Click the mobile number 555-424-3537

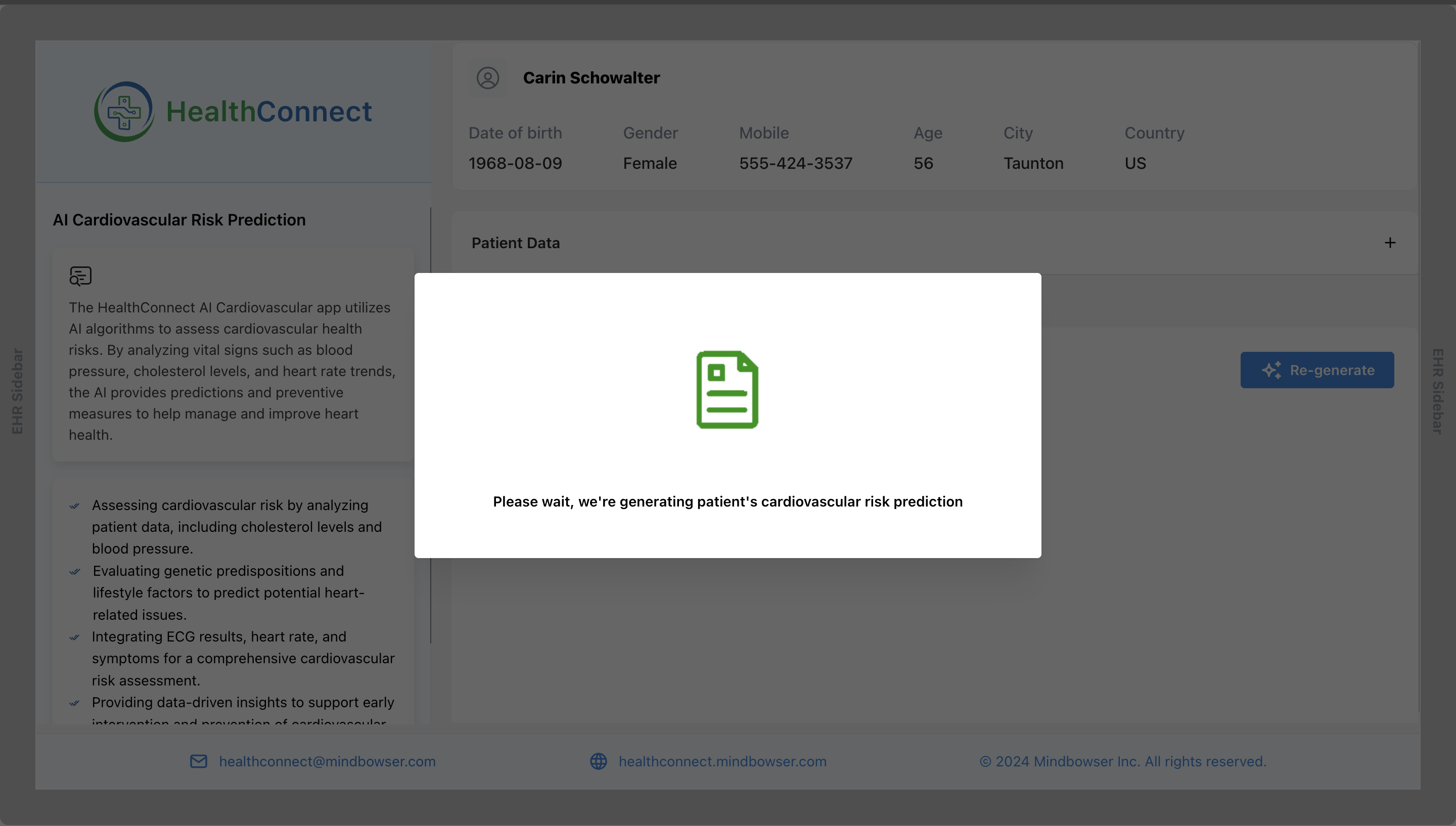[x=795, y=163]
